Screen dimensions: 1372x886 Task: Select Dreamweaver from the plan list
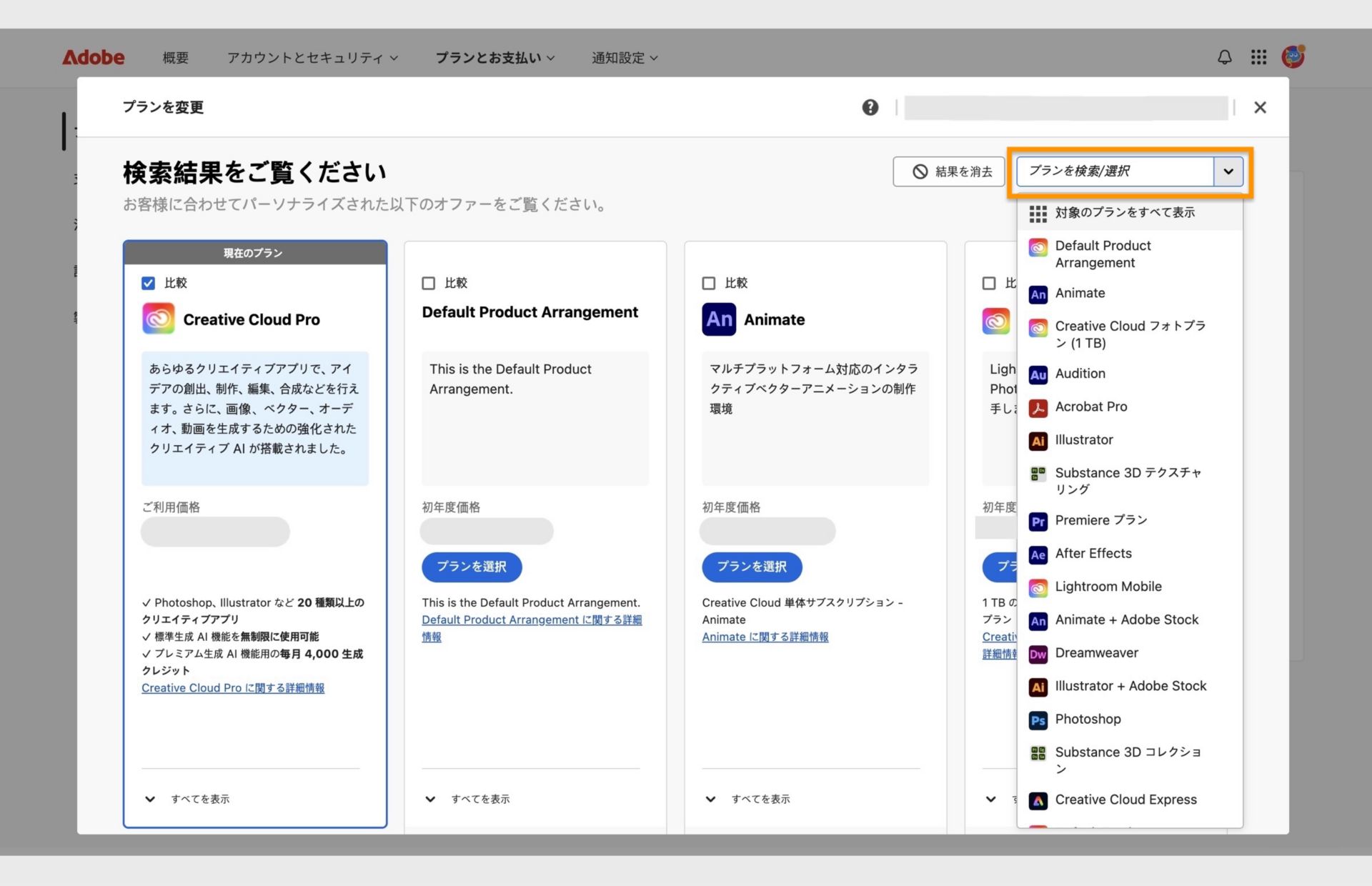tap(1097, 652)
